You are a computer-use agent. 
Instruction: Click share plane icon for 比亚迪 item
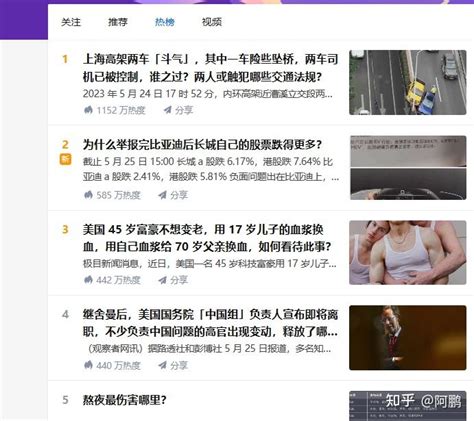click(x=163, y=195)
